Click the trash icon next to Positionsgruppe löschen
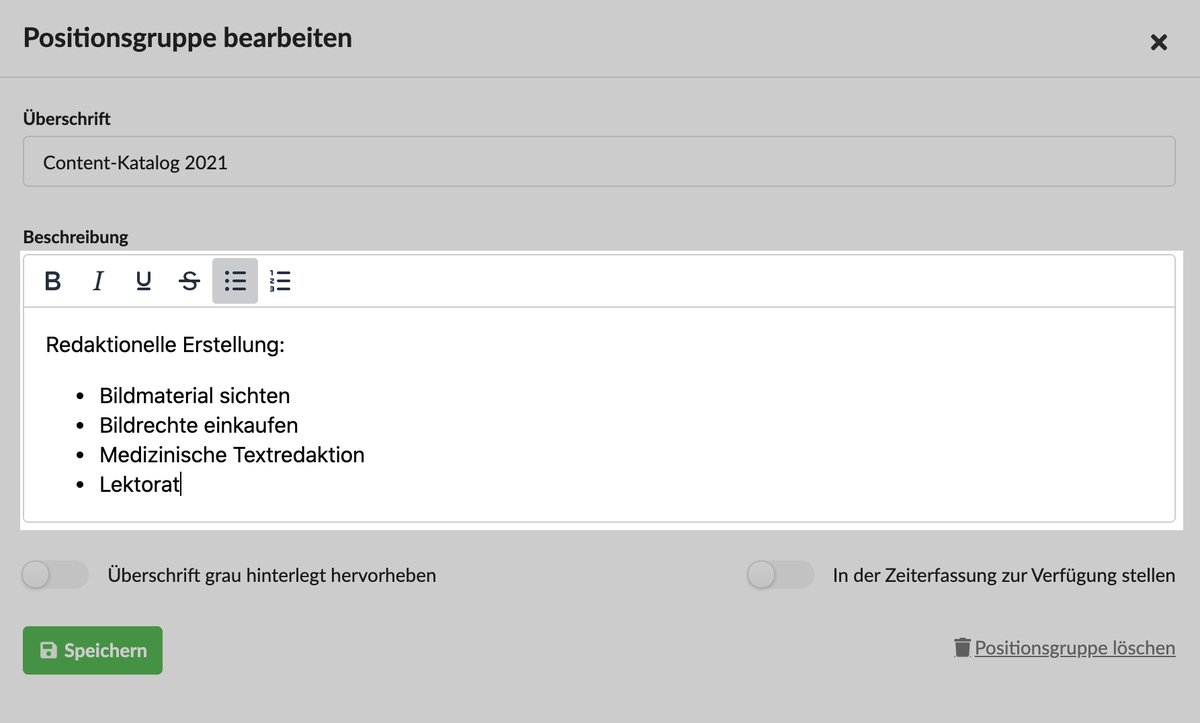This screenshot has height=723, width=1200. (962, 648)
